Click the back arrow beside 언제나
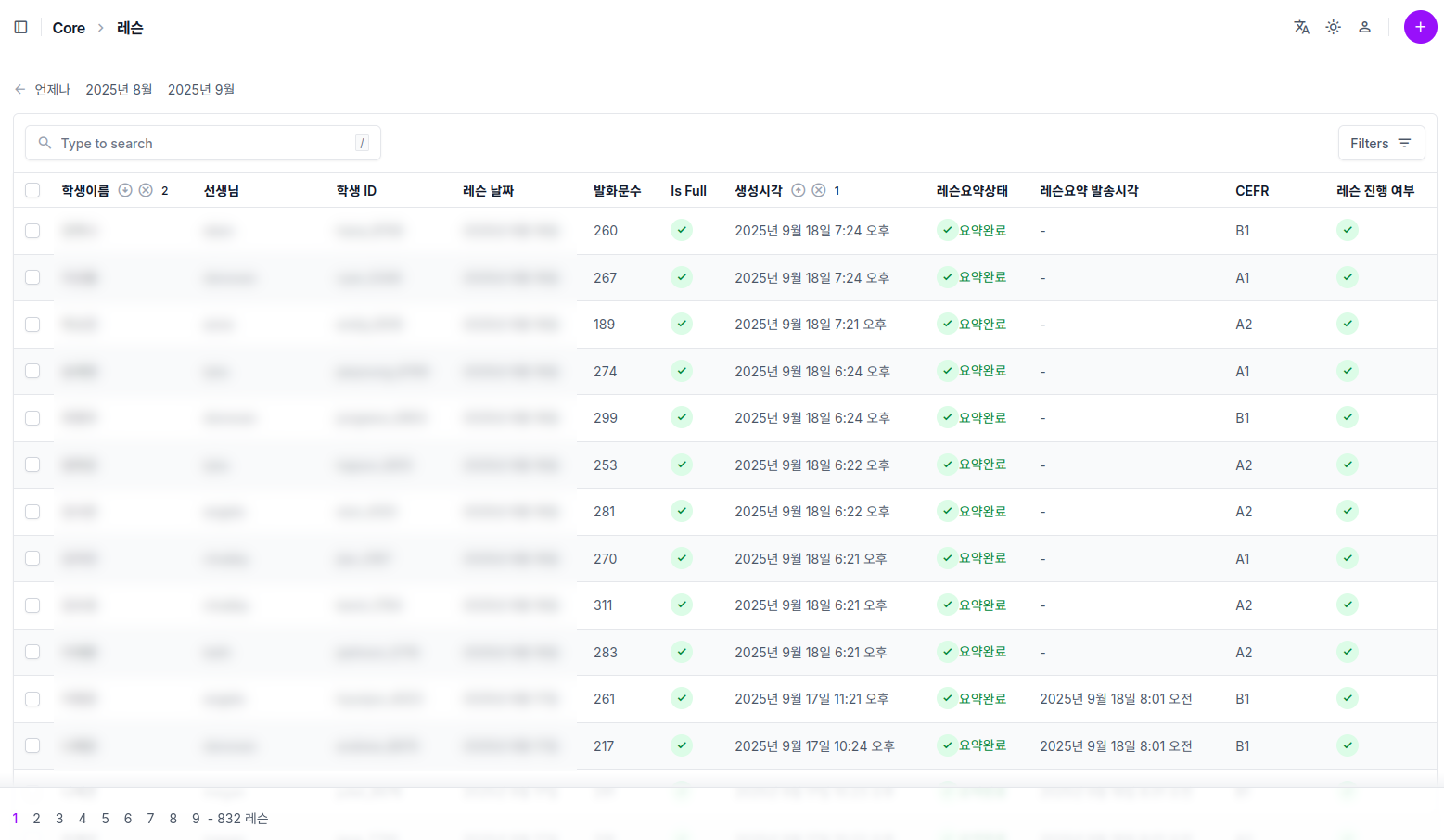The height and width of the screenshot is (840, 1444). (x=20, y=90)
